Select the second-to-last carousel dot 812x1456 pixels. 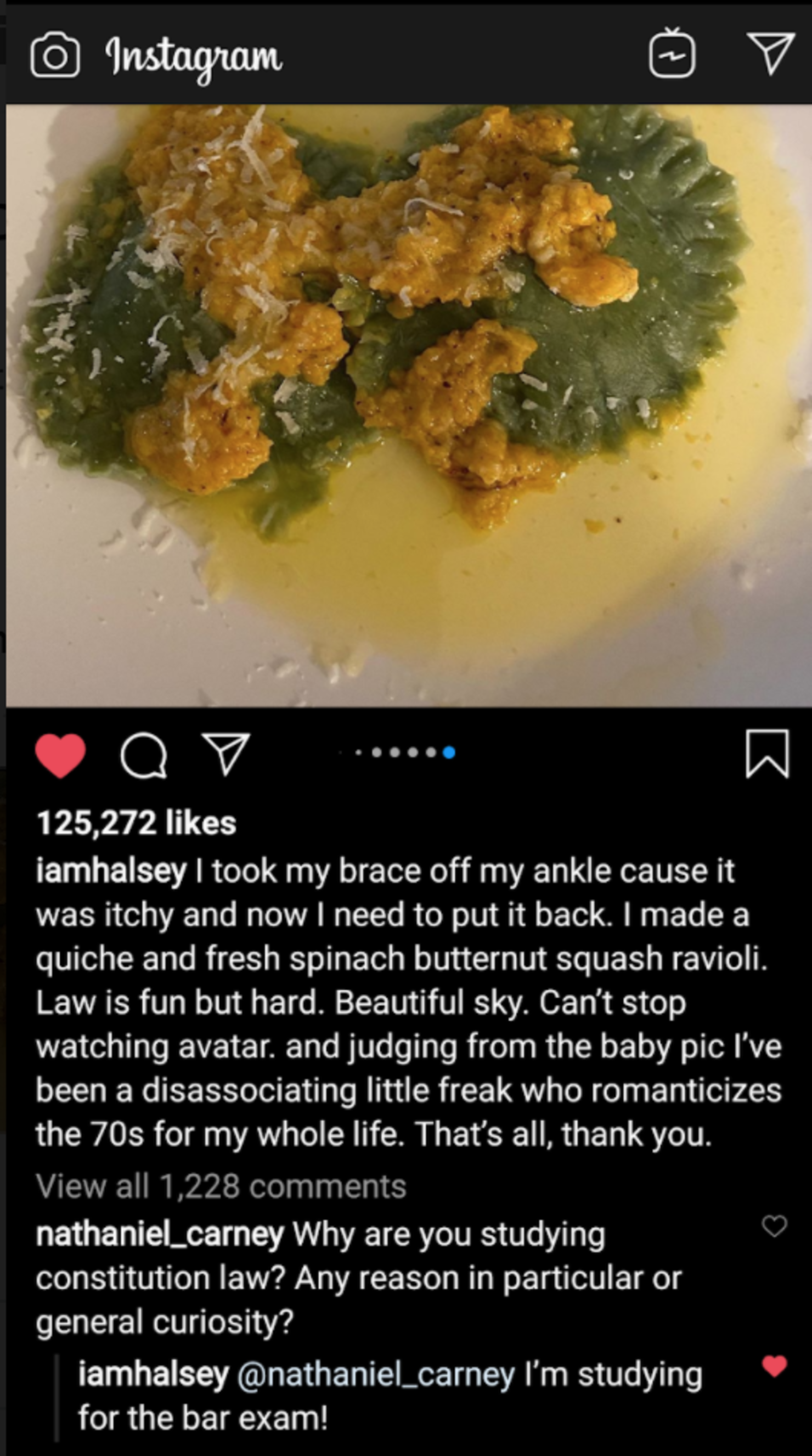pos(431,752)
